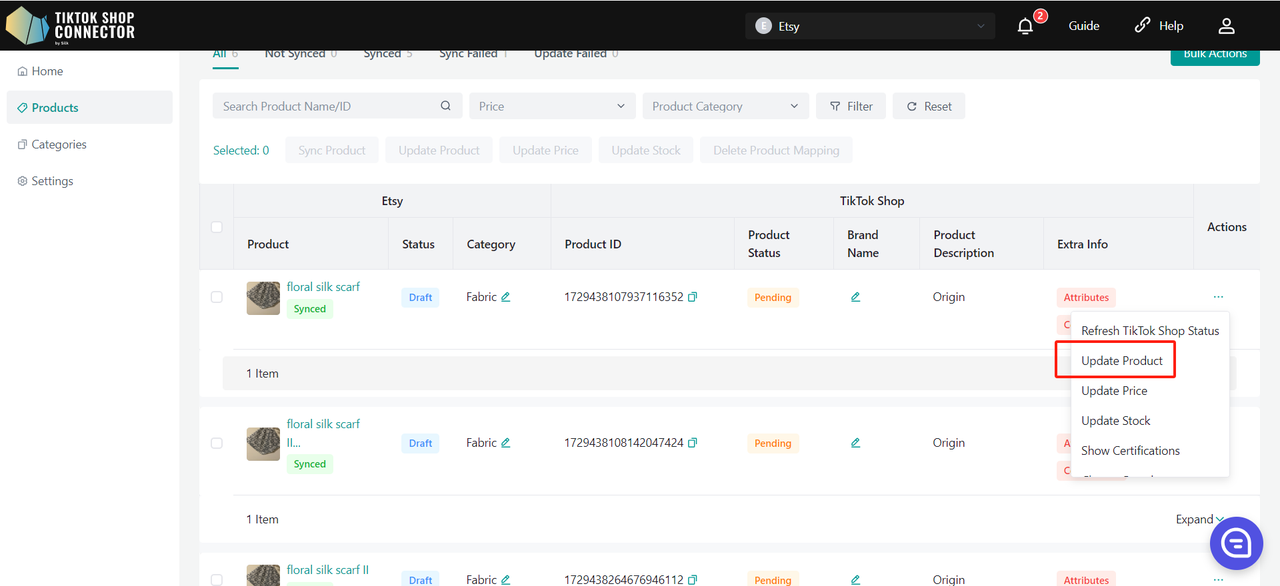Screen dimensions: 1280x586
Task: Focus the Search Product Name/ID field
Action: (338, 106)
